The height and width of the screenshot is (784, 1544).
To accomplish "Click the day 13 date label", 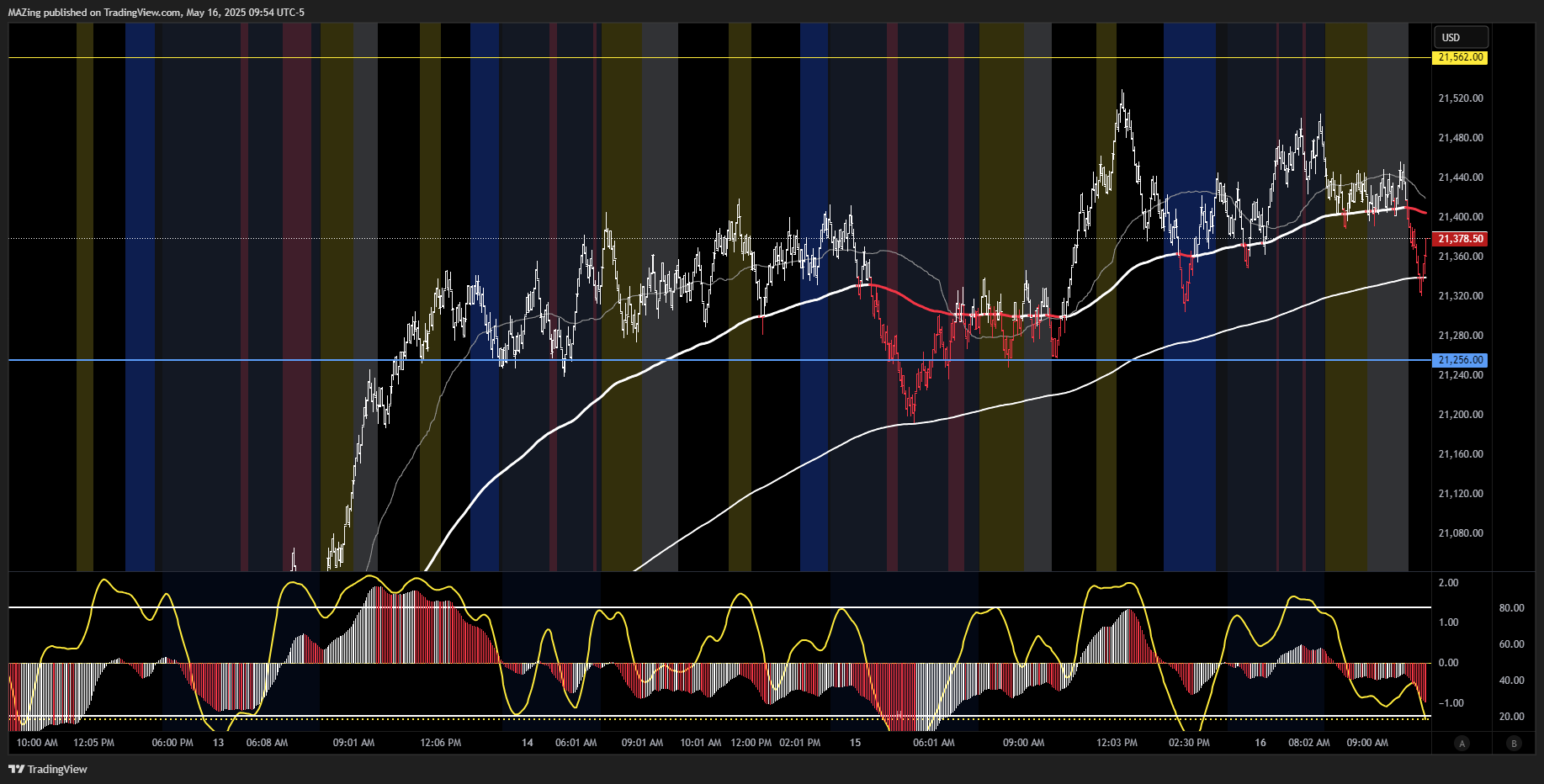I will click(219, 743).
